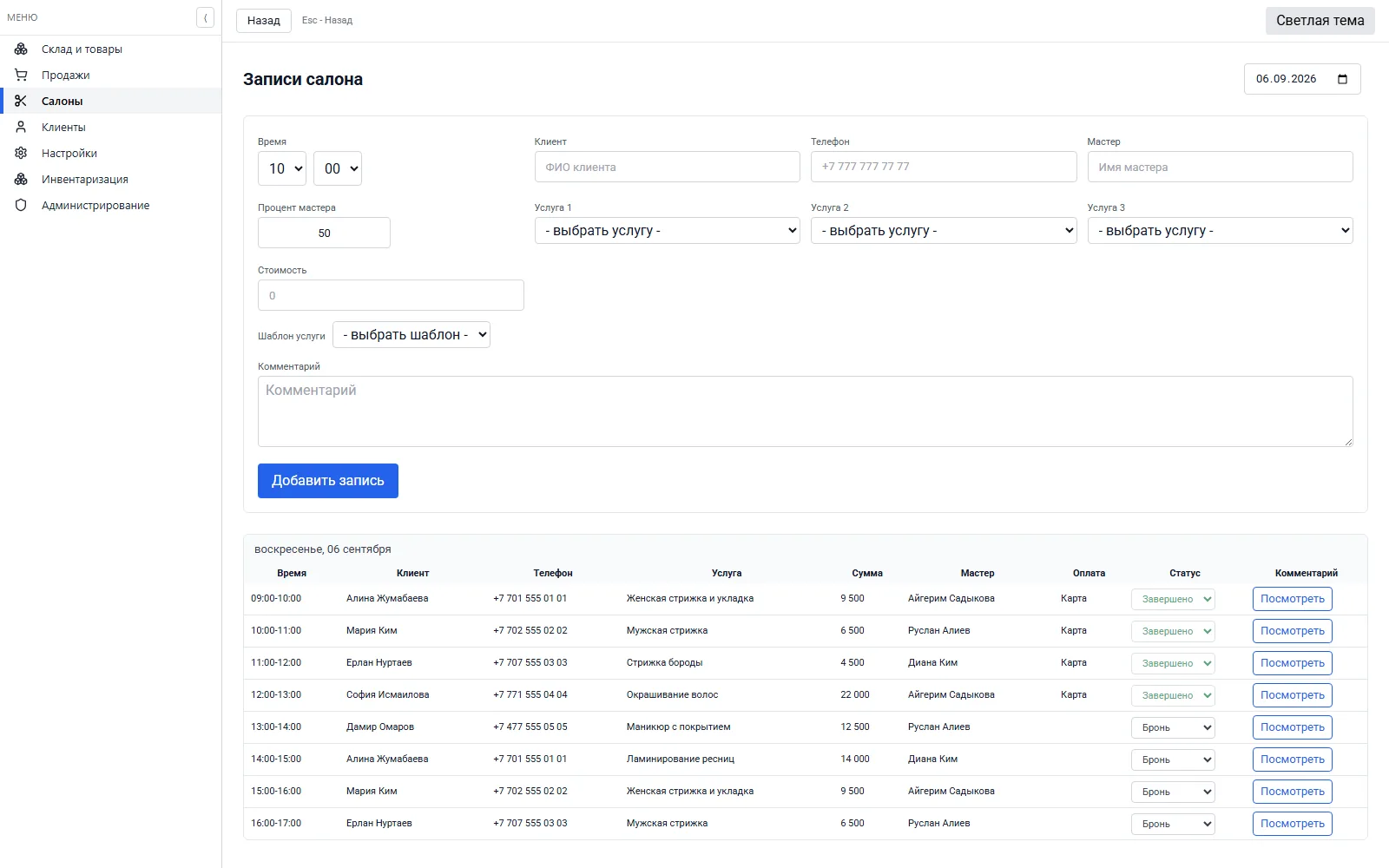Open status dropdown for 16:00-17:00 booking
The height and width of the screenshot is (868, 1389).
pyautogui.click(x=1173, y=824)
